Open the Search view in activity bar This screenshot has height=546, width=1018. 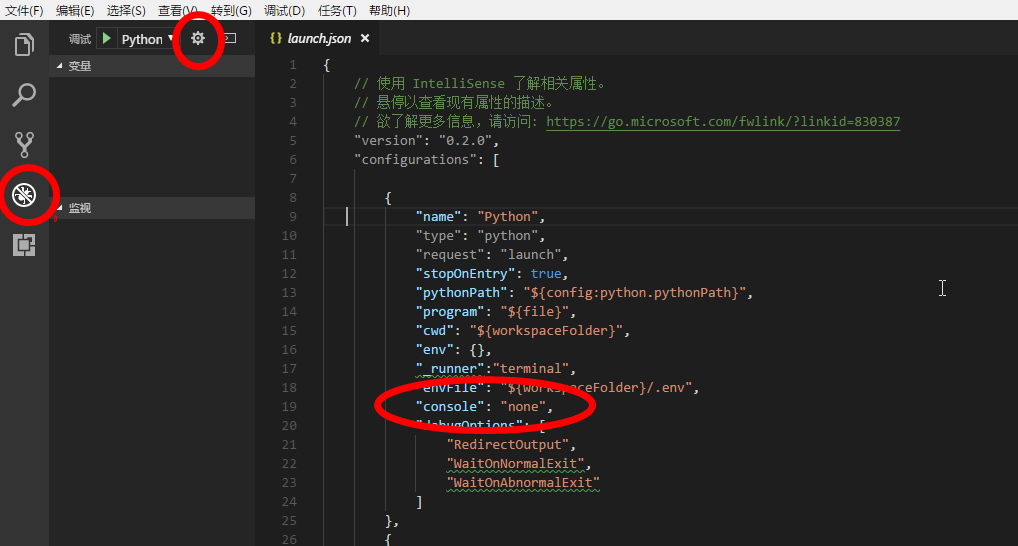[x=24, y=95]
